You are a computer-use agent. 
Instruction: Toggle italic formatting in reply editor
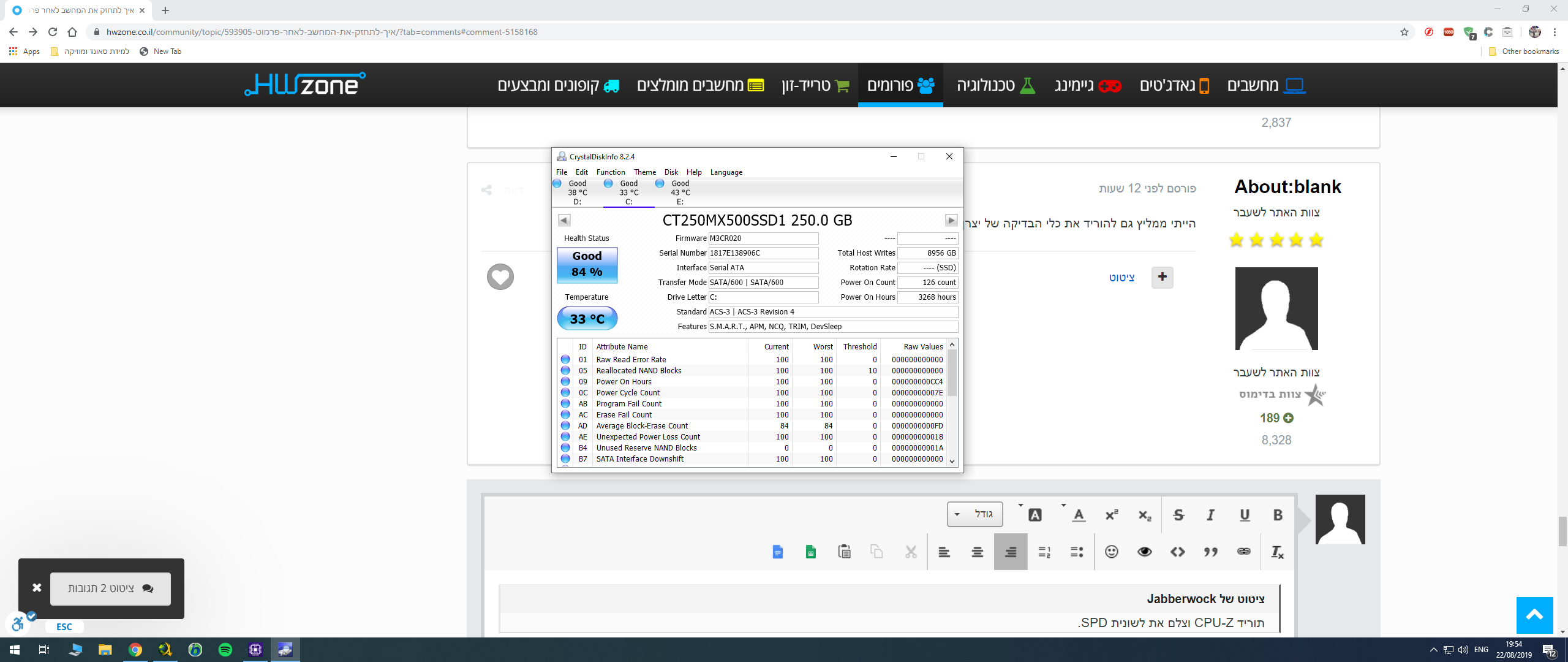pos(1211,515)
